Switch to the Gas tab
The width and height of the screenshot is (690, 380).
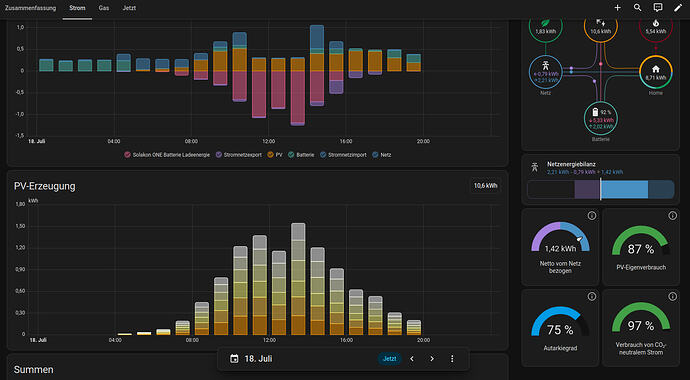click(104, 8)
